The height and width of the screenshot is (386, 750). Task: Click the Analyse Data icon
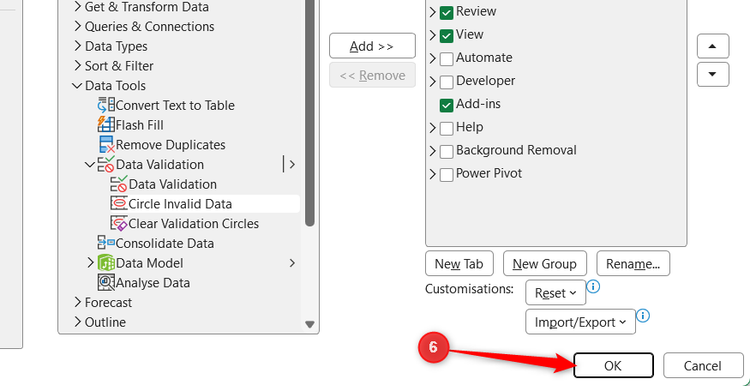106,283
